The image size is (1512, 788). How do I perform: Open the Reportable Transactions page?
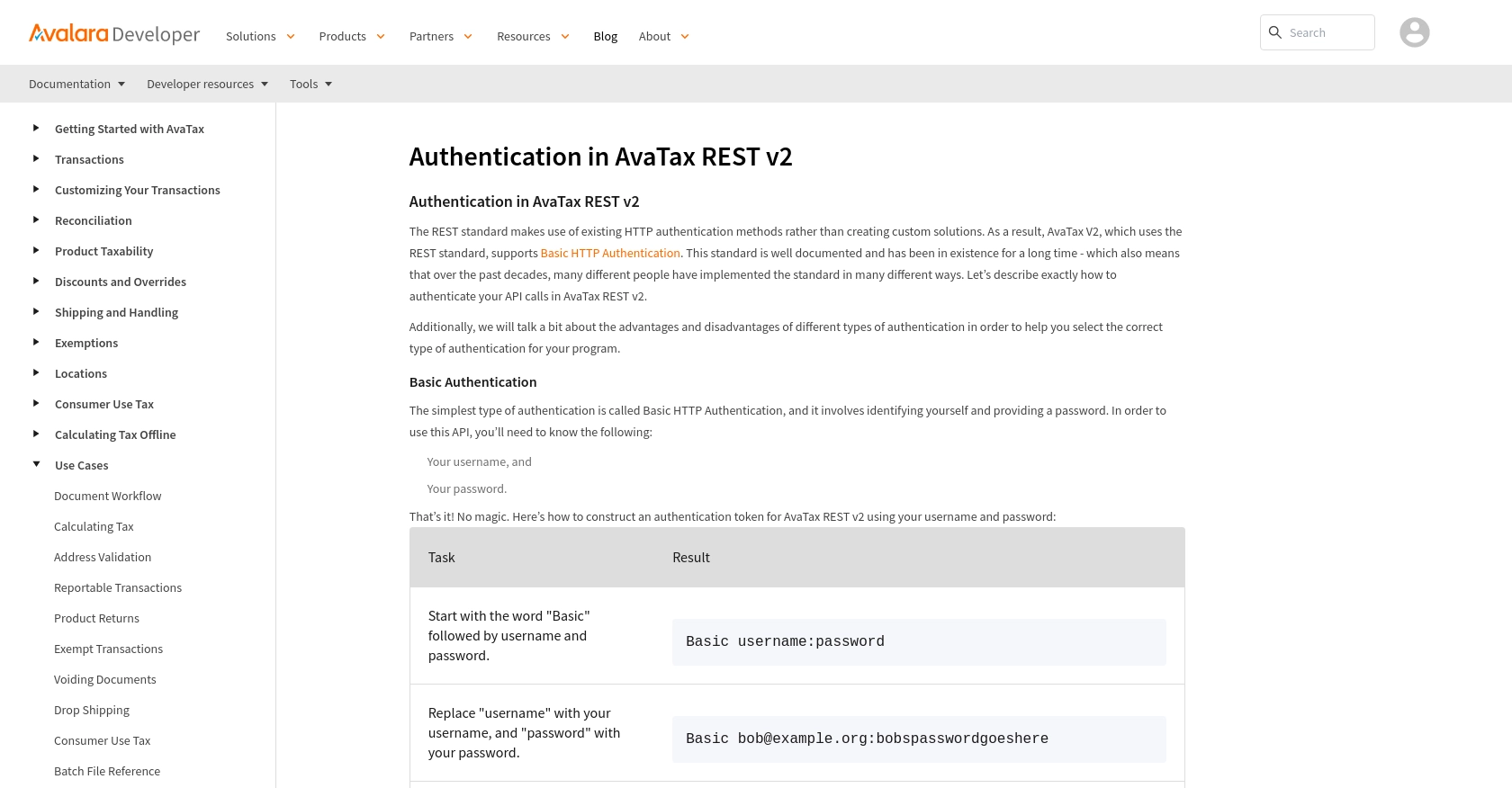coord(118,587)
